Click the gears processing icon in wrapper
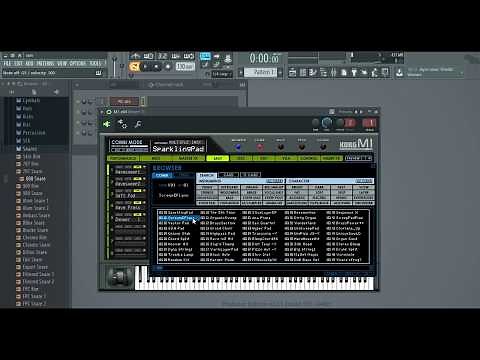Viewport: 480px width, 360px height. [x=122, y=124]
